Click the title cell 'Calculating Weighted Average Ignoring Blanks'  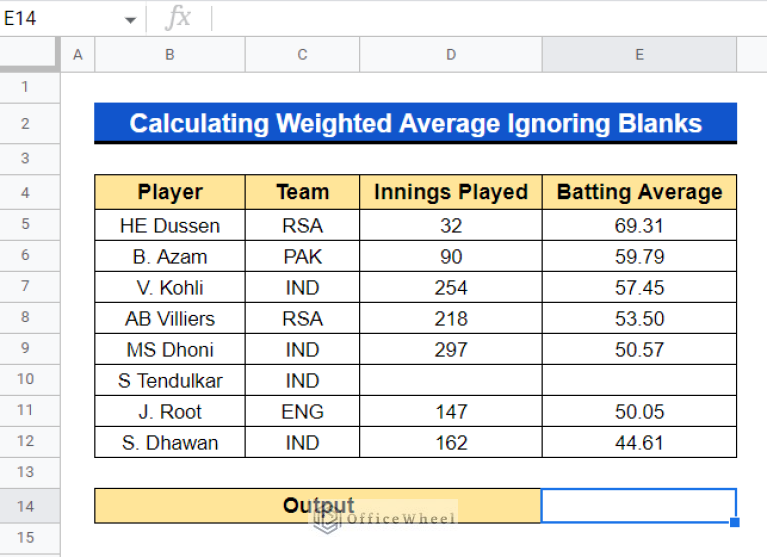(416, 124)
